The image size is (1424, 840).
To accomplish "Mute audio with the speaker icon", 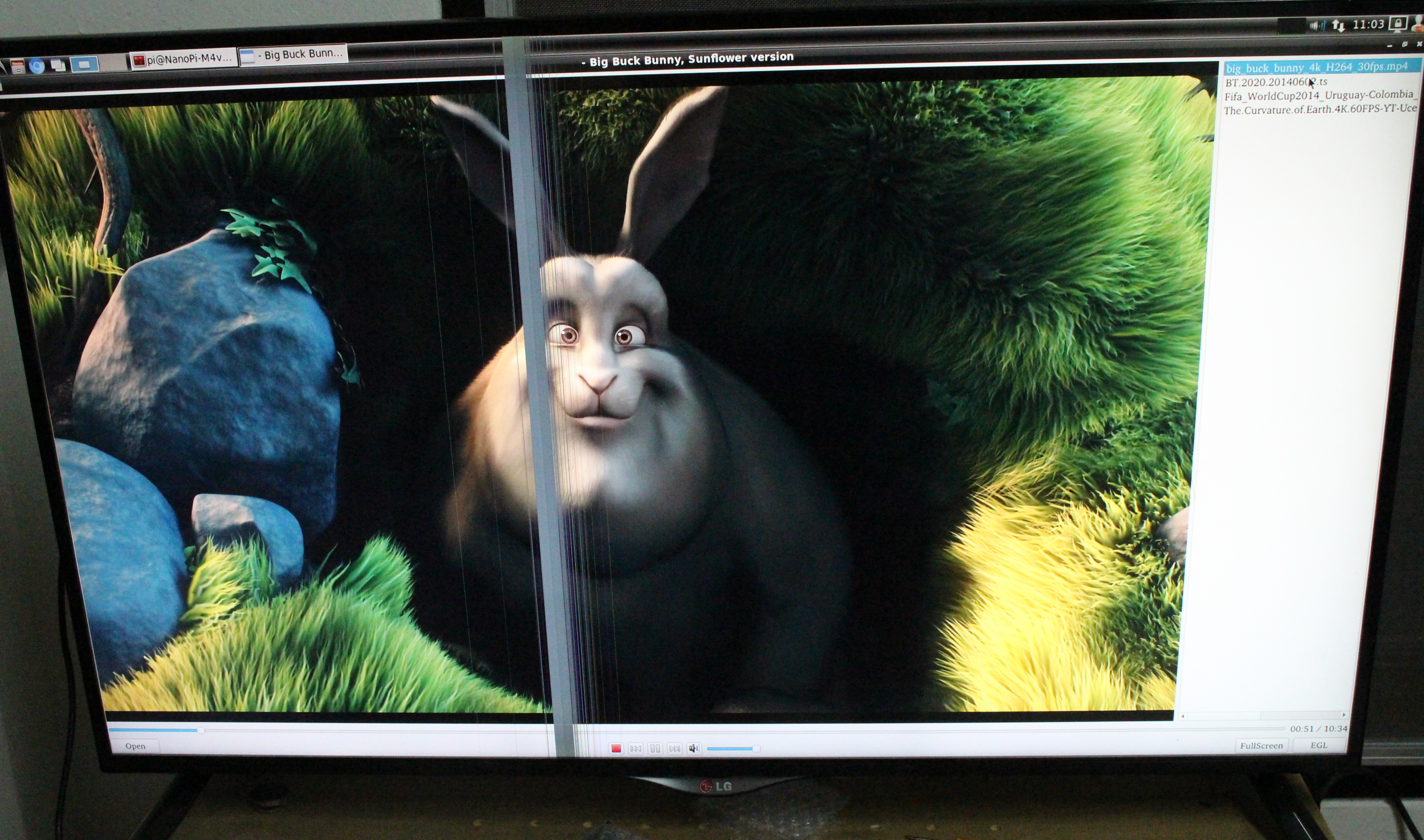I will (x=694, y=748).
